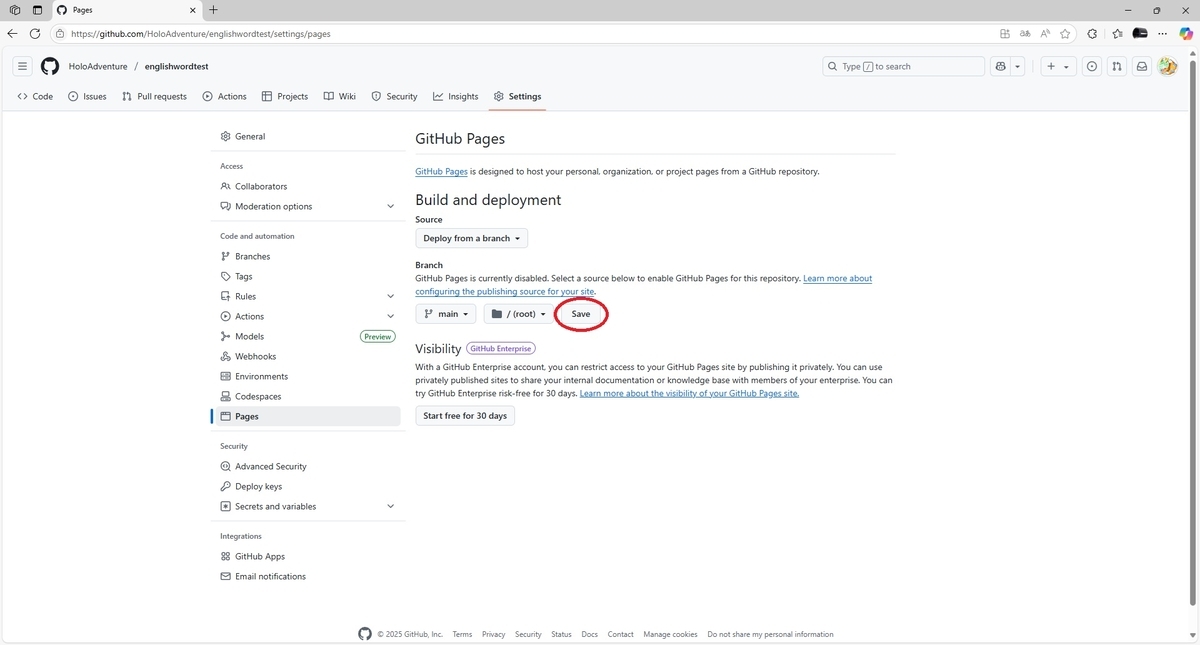Screen dimensions: 1200x645
Task: Open the pull requests icon in the header
Action: point(1116,66)
